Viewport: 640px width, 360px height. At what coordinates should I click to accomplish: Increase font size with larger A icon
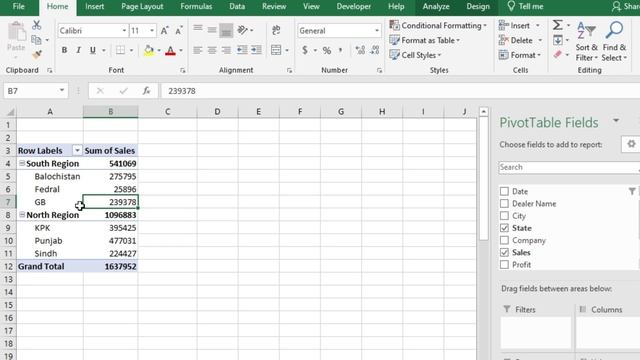(x=164, y=31)
